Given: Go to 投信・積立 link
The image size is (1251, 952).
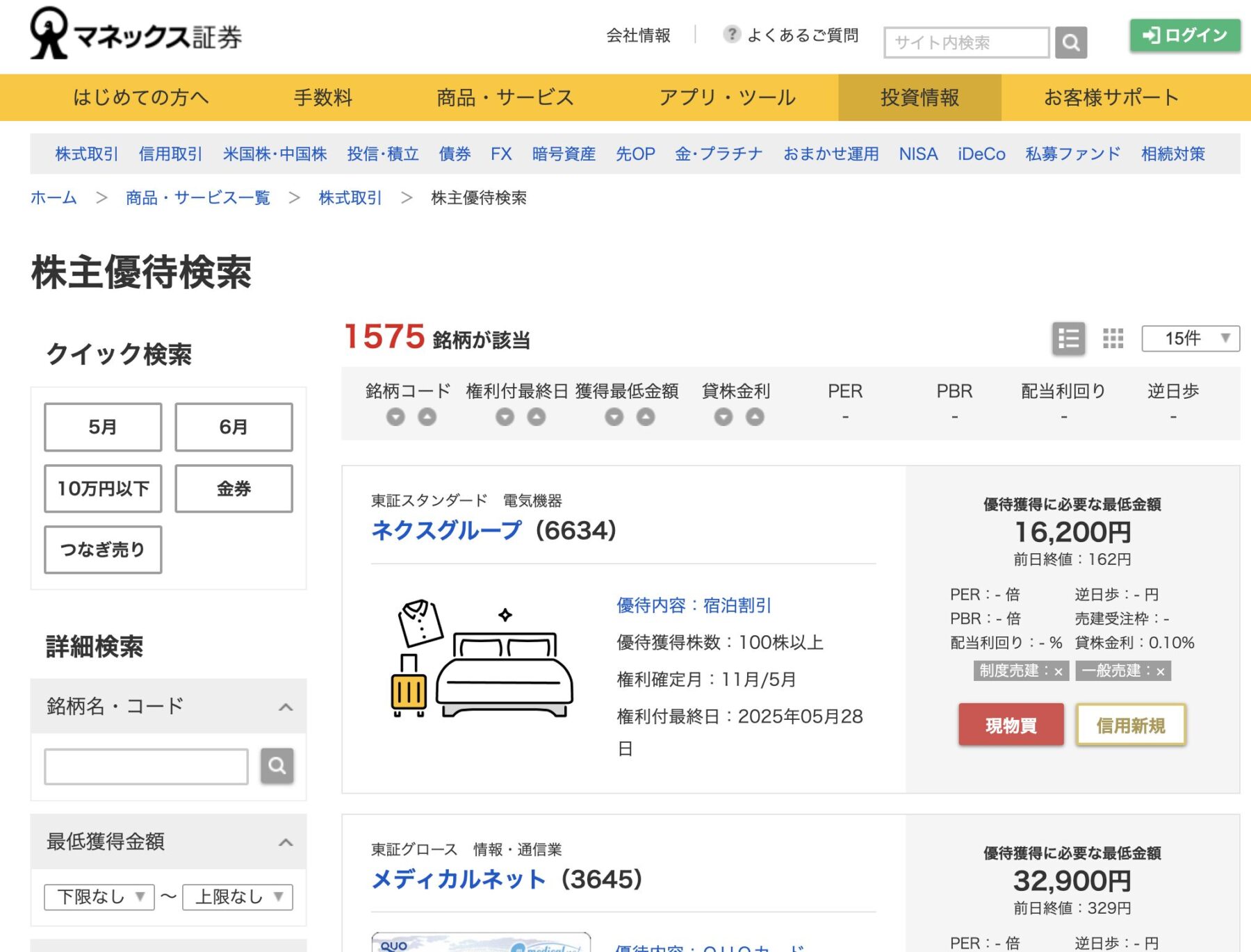Looking at the screenshot, I should pyautogui.click(x=383, y=154).
